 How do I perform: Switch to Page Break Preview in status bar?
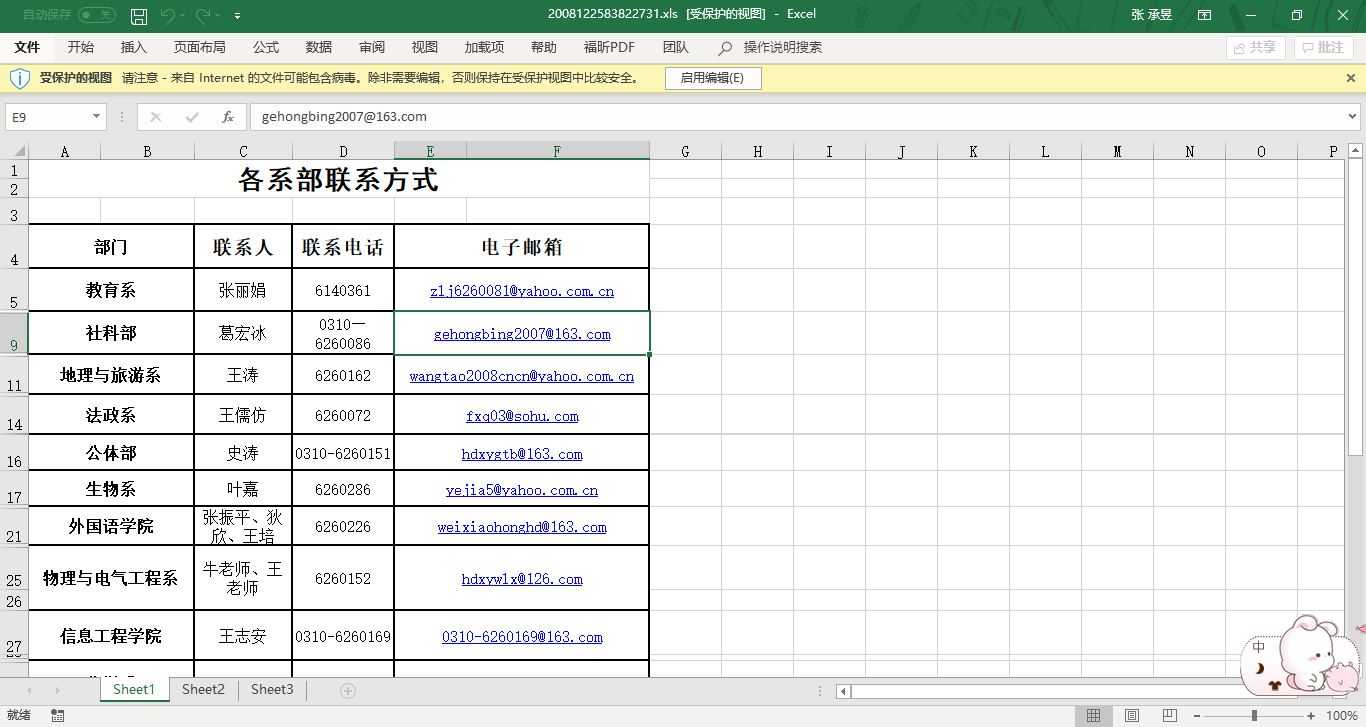[x=1169, y=715]
